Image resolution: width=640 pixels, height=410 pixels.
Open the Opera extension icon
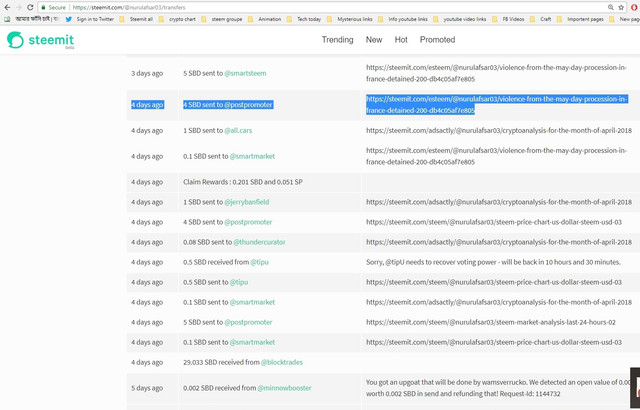click(x=635, y=7)
